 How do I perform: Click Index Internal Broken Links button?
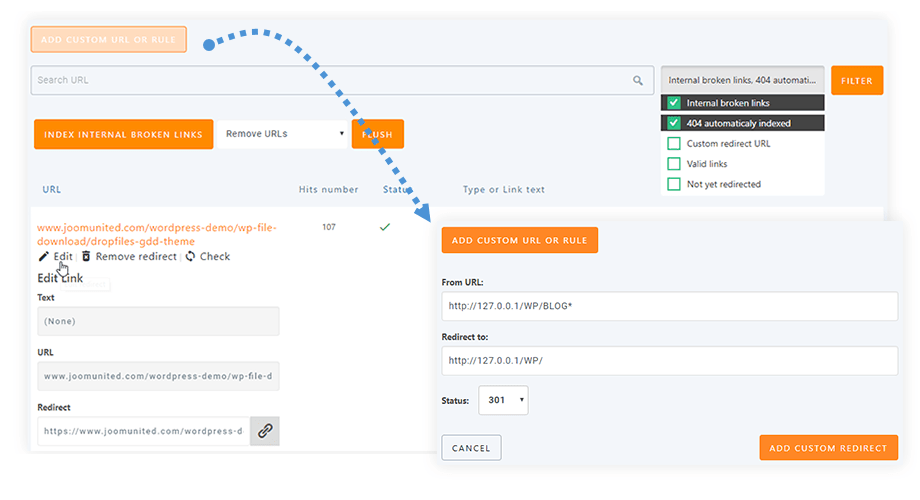pos(124,135)
